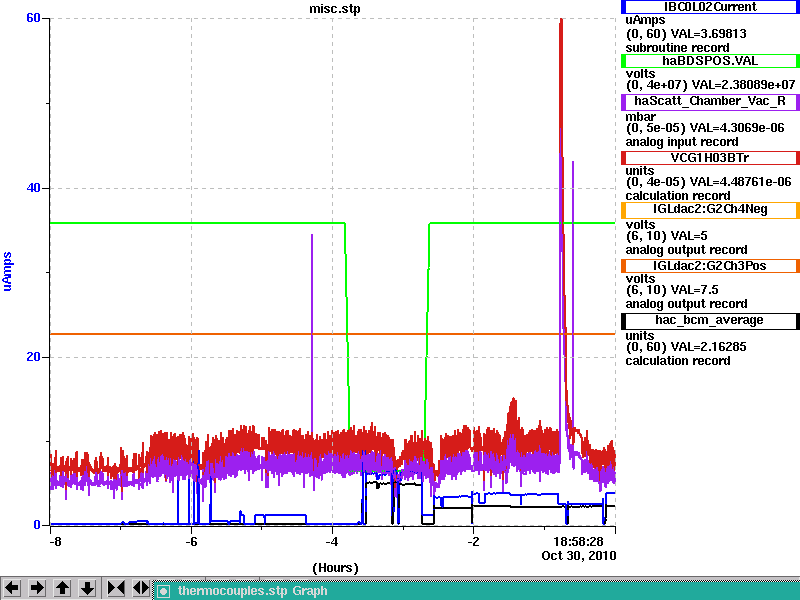This screenshot has height=600, width=800.
Task: Click y-axis value 60
Action: tap(33, 18)
